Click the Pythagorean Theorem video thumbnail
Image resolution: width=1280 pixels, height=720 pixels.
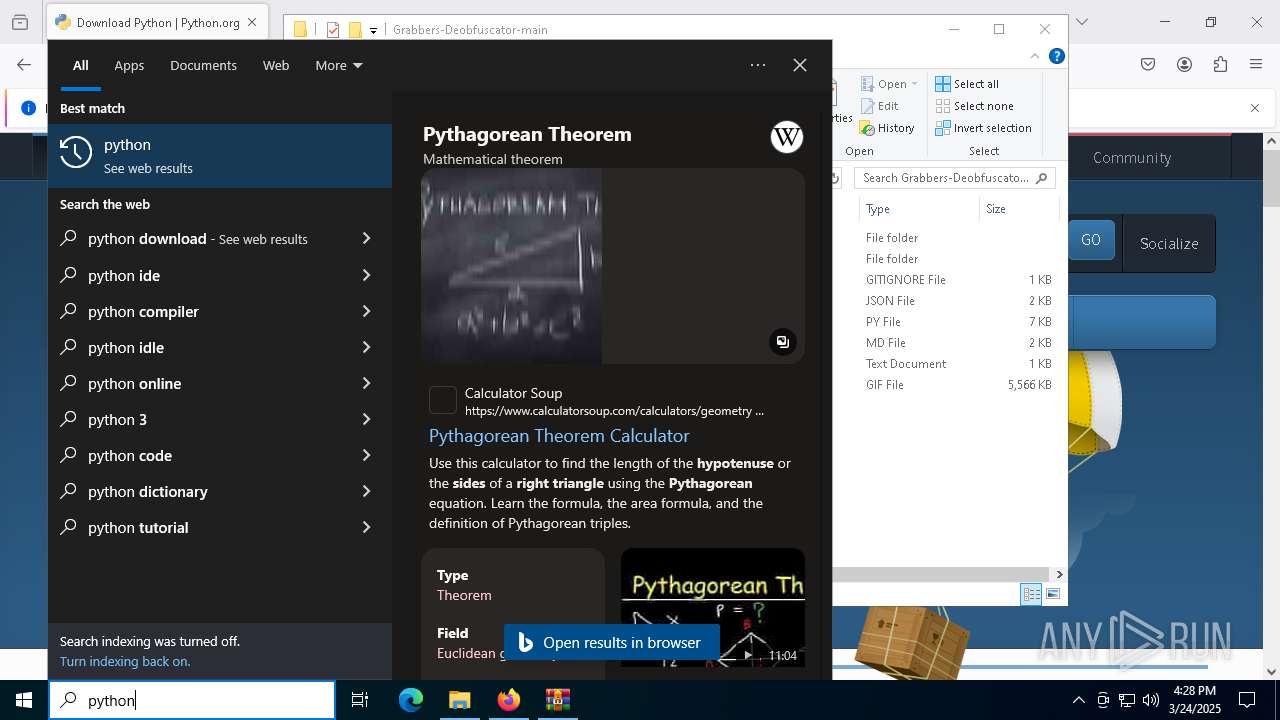(x=712, y=607)
